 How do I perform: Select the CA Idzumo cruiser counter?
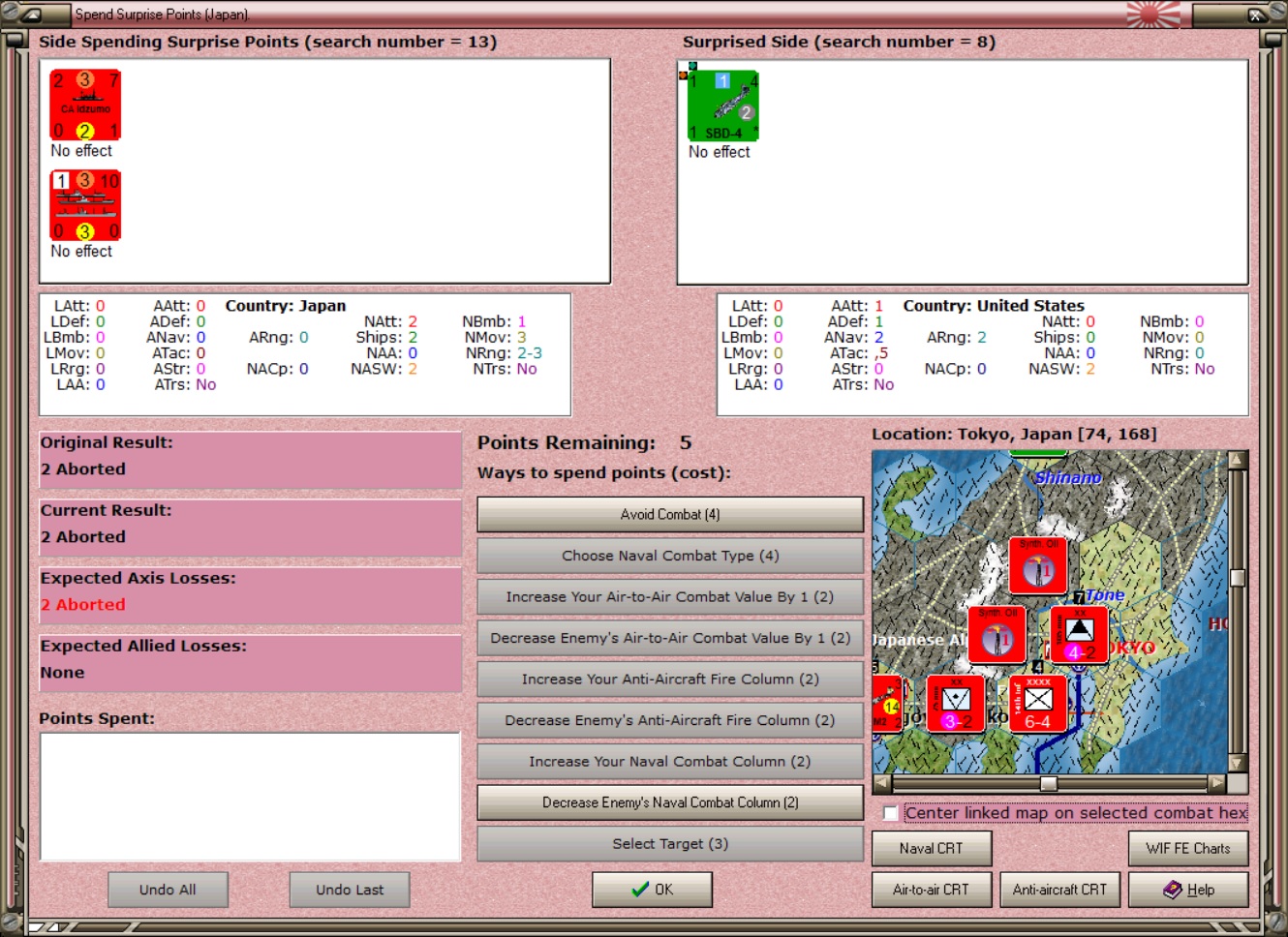tap(85, 105)
